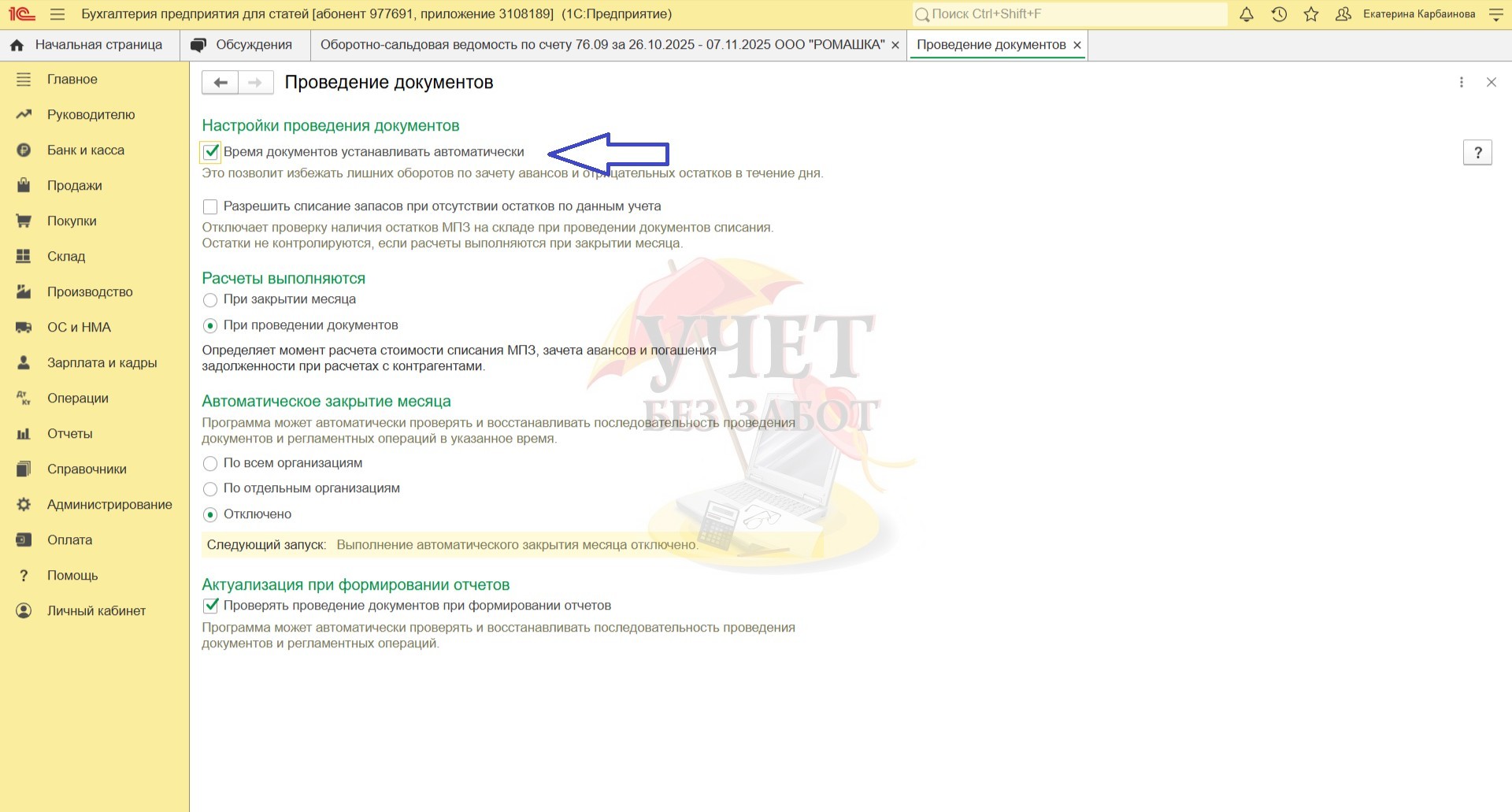Click the Руководителю chart icon
This screenshot has width=1512, height=812.
[24, 115]
